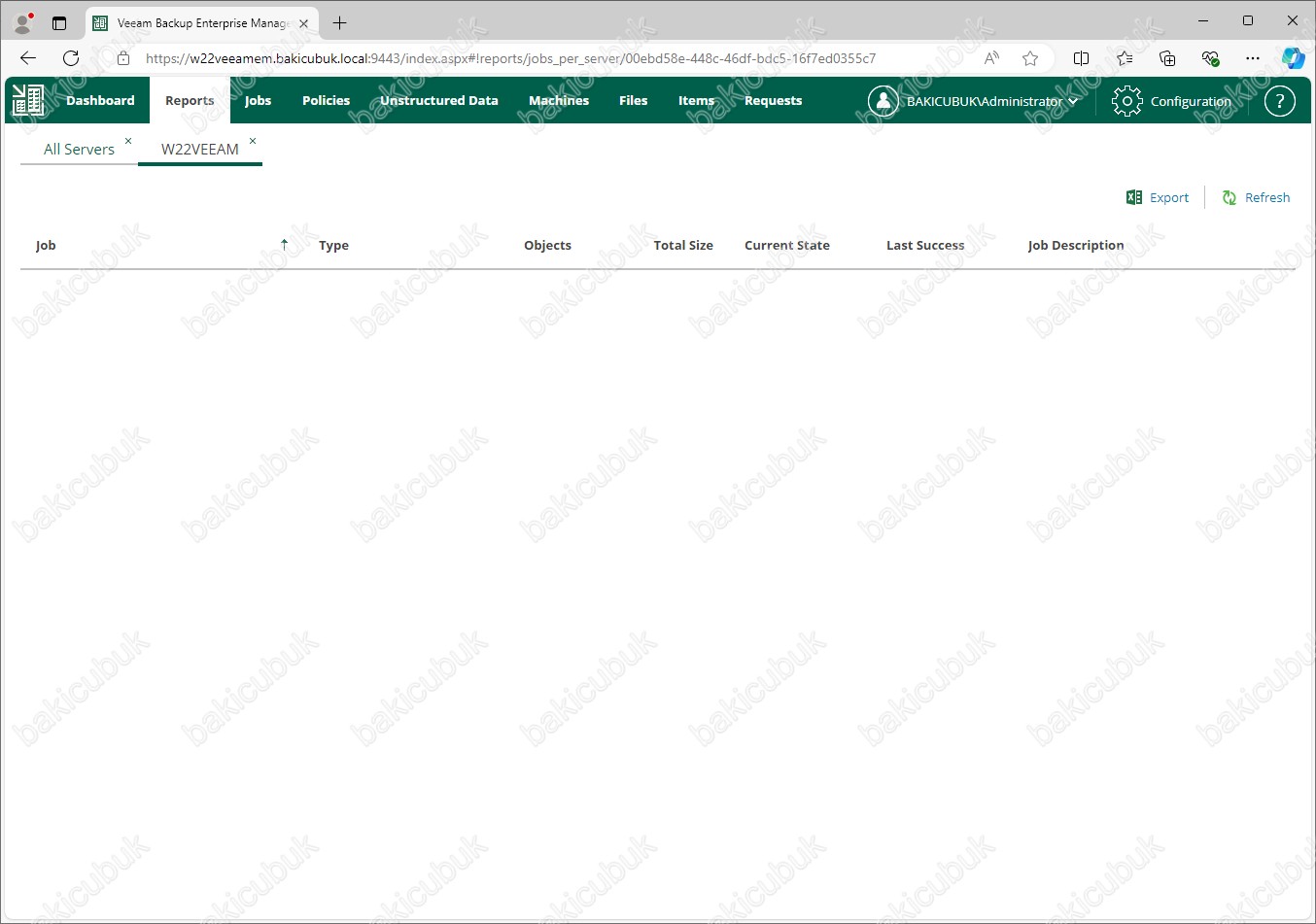Click the browser Back arrow
Viewport: 1316px width, 924px height.
[28, 58]
